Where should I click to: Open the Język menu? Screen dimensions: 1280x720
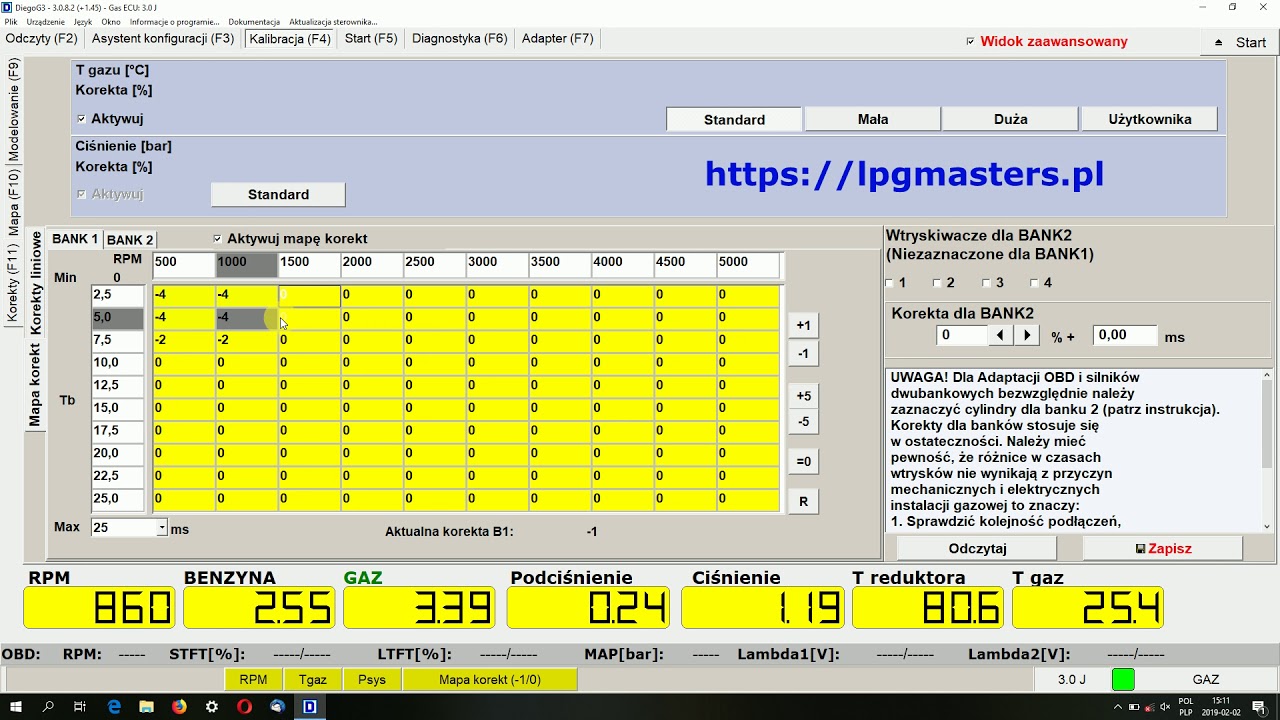pos(83,21)
